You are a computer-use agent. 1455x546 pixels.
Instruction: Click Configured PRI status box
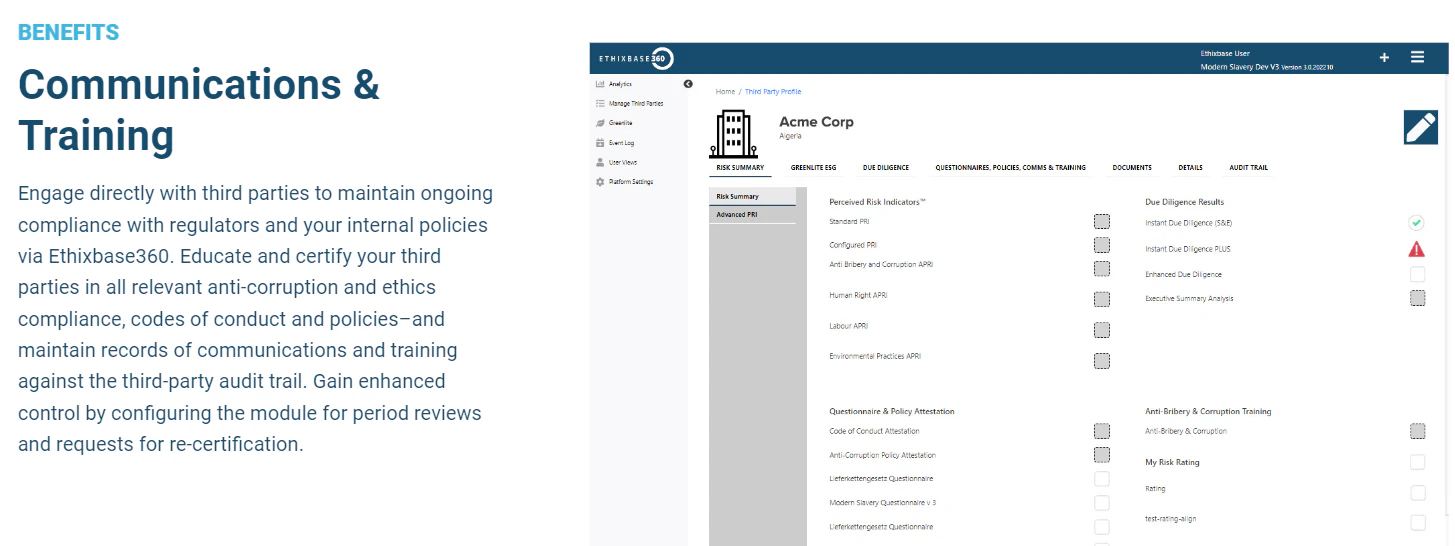[x=1102, y=245]
